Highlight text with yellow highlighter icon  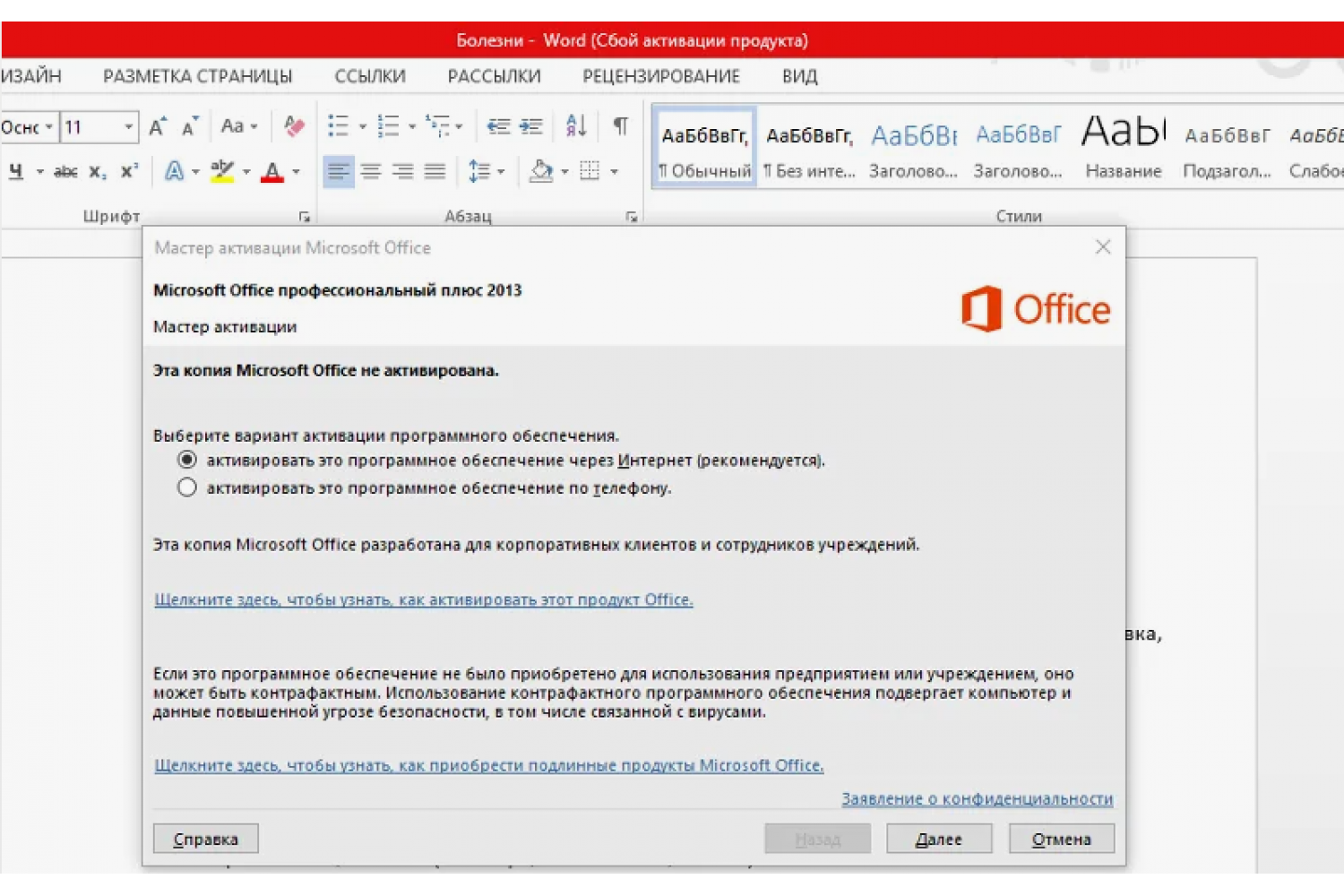221,170
